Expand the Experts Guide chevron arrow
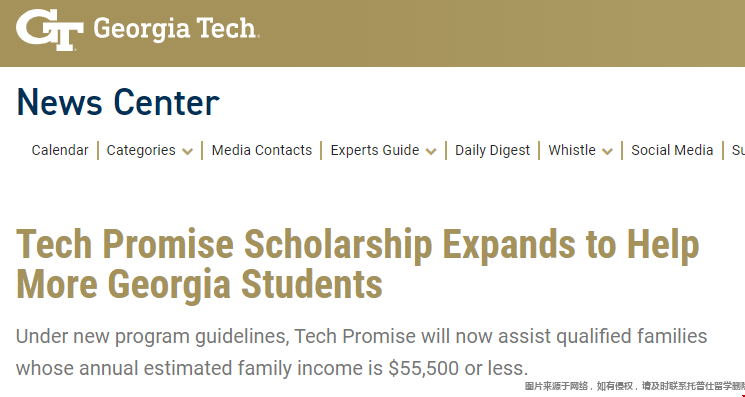This screenshot has width=745, height=397. click(431, 151)
